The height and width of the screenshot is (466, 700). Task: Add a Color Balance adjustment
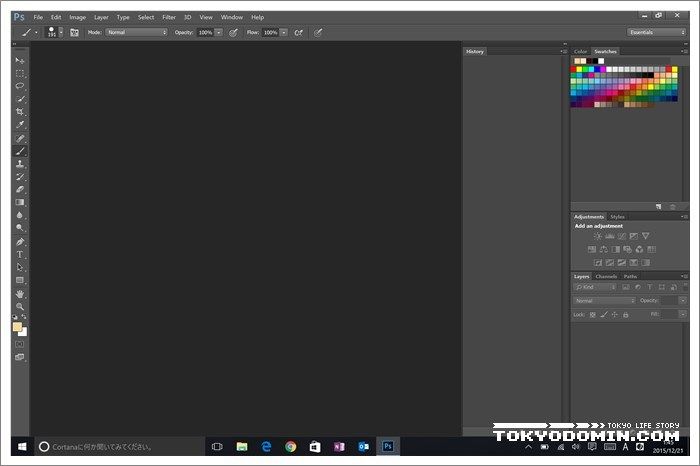(604, 250)
